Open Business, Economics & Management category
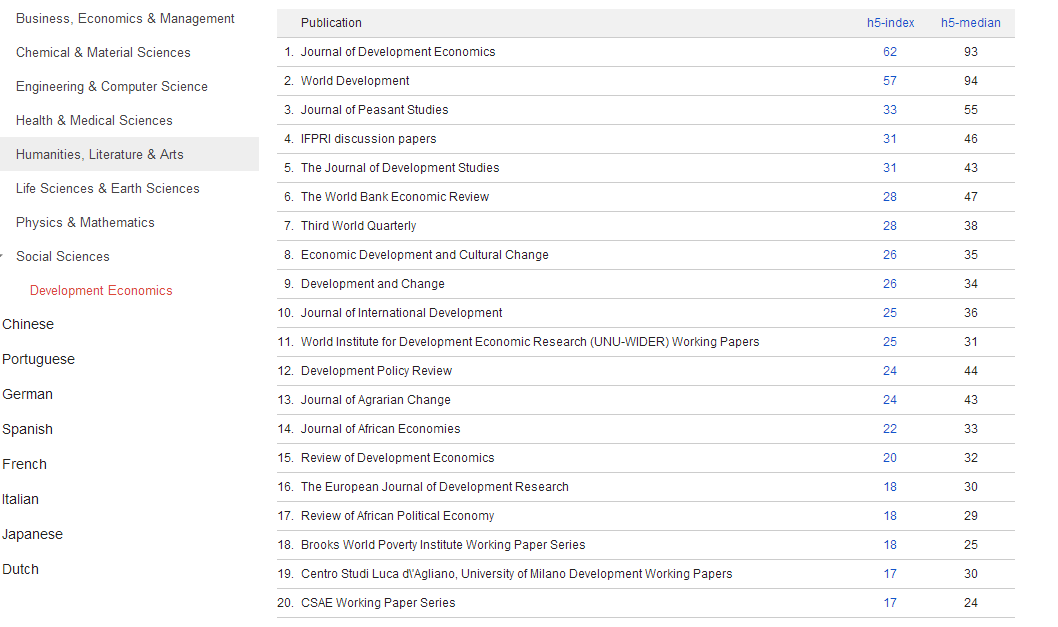The height and width of the screenshot is (627, 1058). pyautogui.click(x=125, y=19)
